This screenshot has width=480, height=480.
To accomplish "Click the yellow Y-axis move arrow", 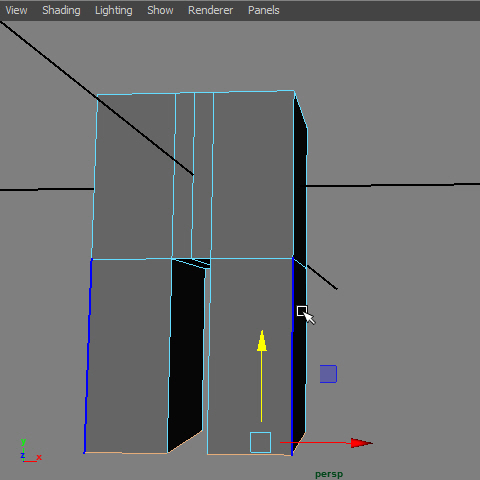I will click(262, 341).
